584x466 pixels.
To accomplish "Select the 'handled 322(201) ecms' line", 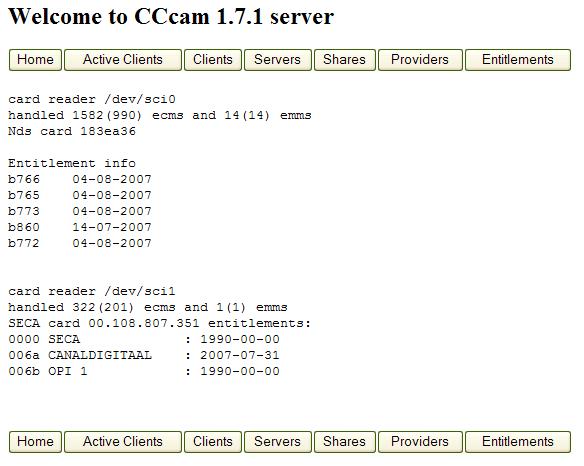I will click(148, 307).
